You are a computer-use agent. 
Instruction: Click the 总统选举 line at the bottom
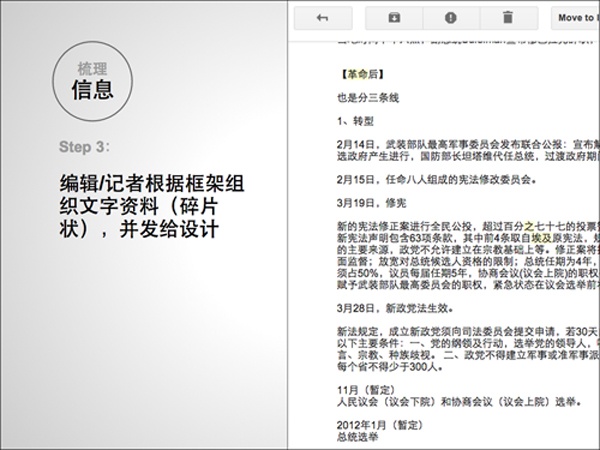[357, 437]
